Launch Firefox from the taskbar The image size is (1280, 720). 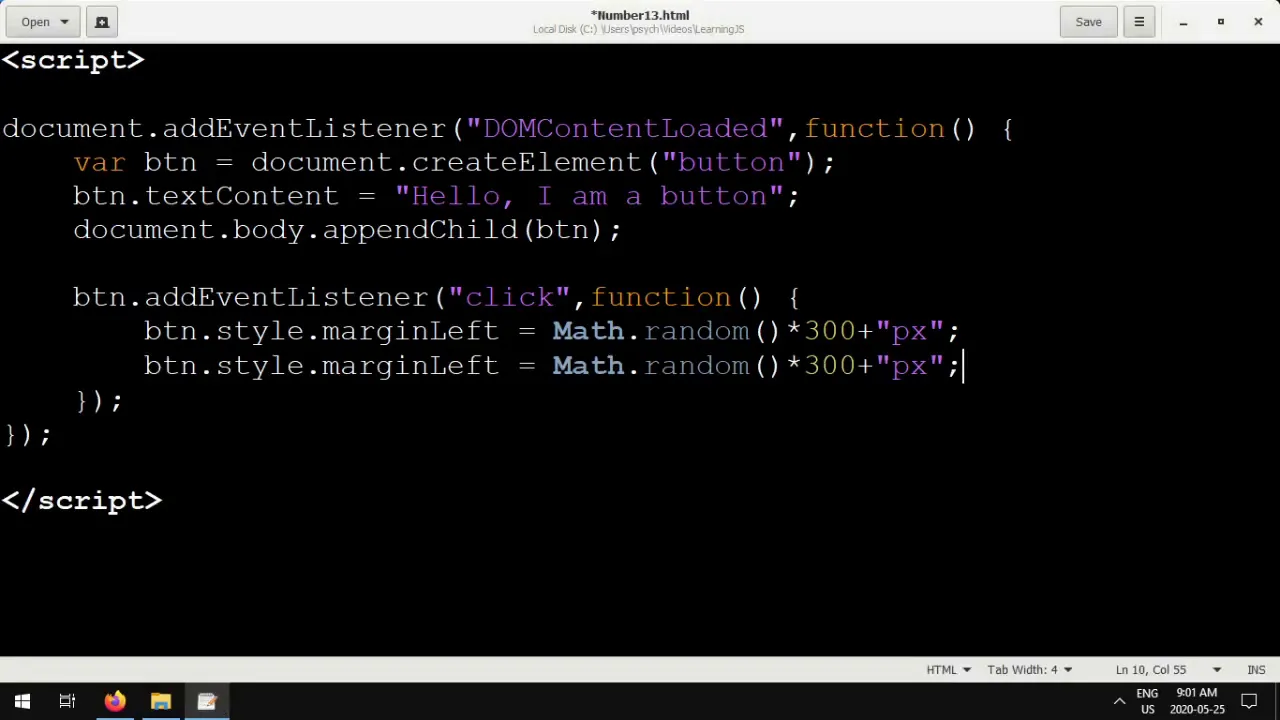point(114,701)
